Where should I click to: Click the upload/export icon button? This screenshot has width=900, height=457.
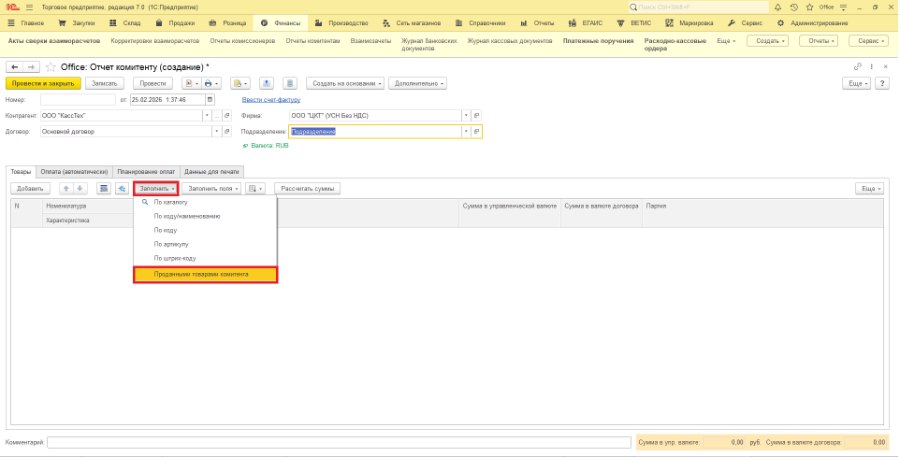(266, 83)
